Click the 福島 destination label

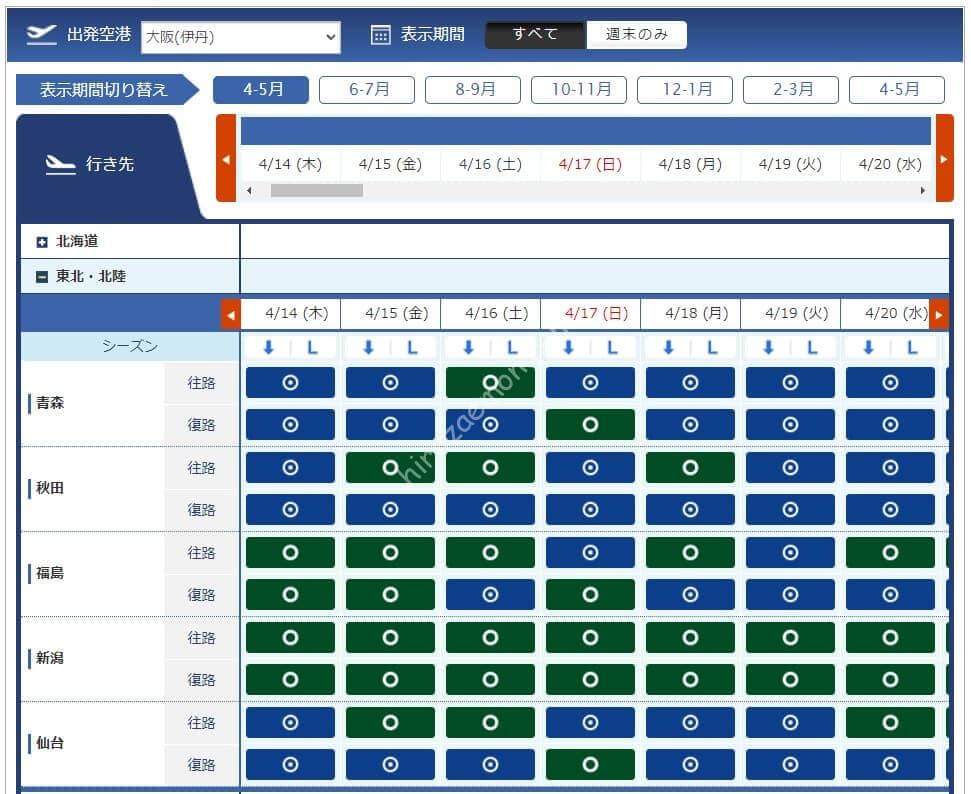pyautogui.click(x=50, y=573)
